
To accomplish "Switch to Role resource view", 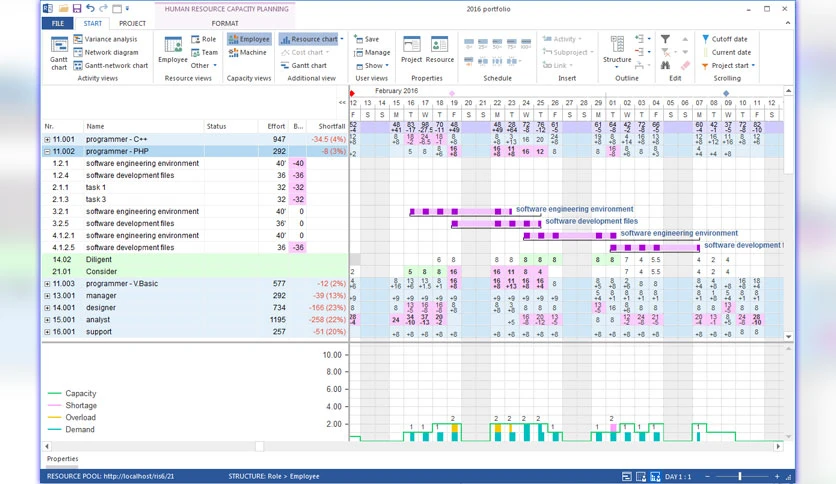I will pyautogui.click(x=204, y=39).
